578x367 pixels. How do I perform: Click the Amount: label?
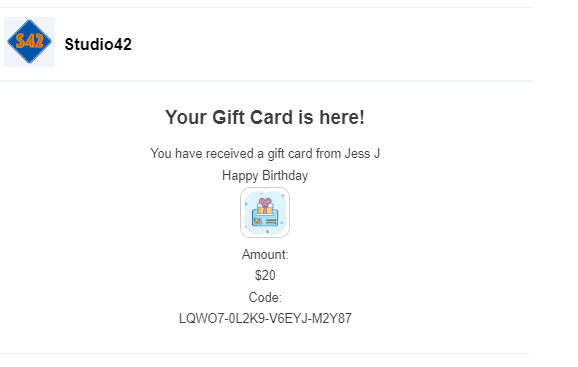pyautogui.click(x=265, y=254)
